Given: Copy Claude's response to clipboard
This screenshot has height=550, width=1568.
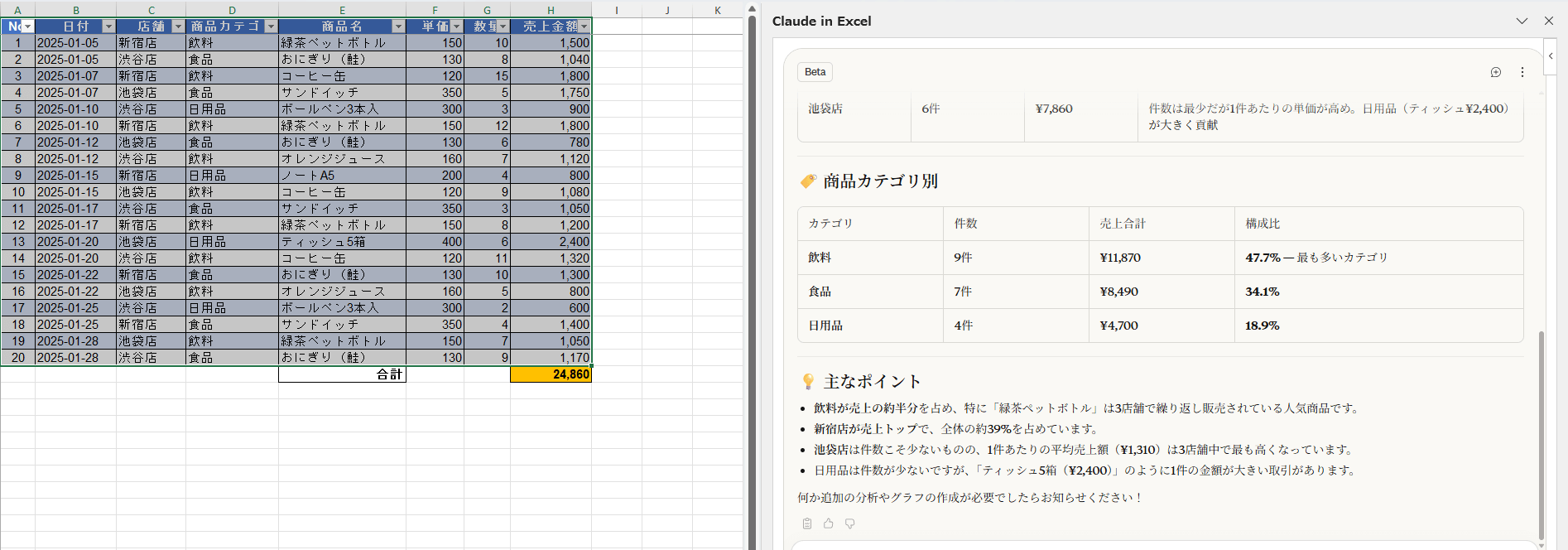Looking at the screenshot, I should (807, 523).
